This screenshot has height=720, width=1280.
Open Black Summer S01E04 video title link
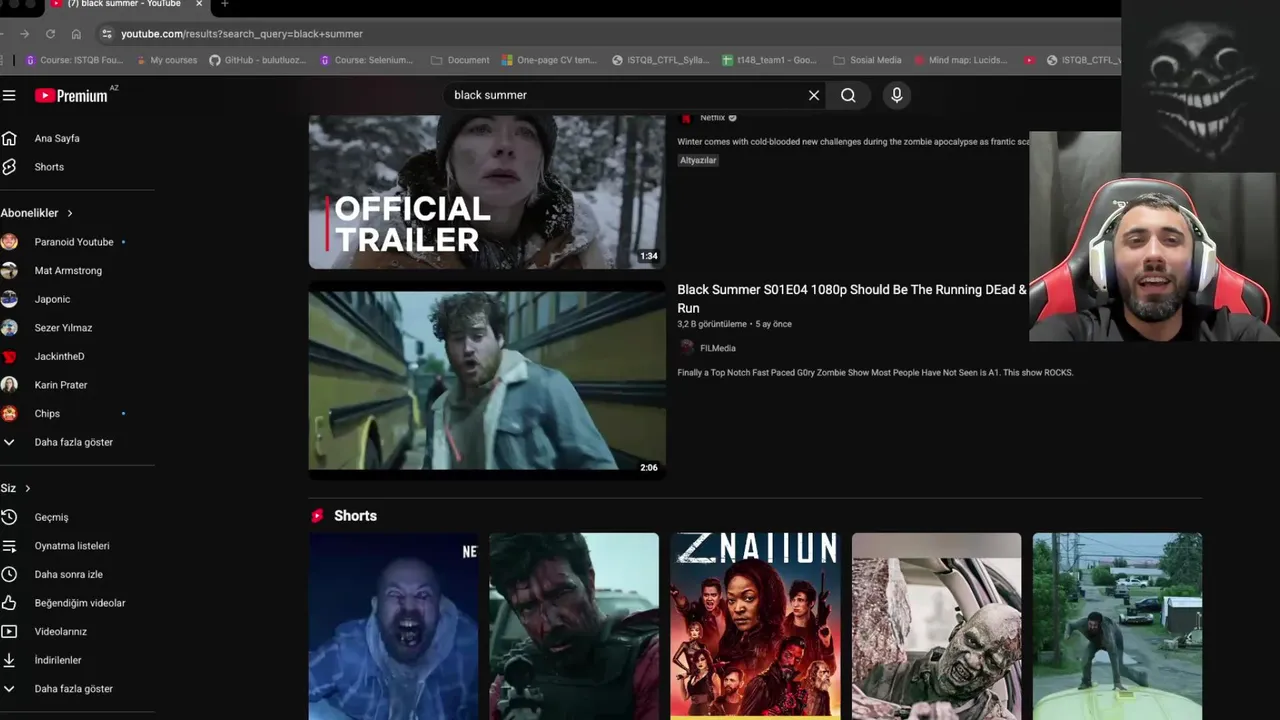click(x=852, y=299)
